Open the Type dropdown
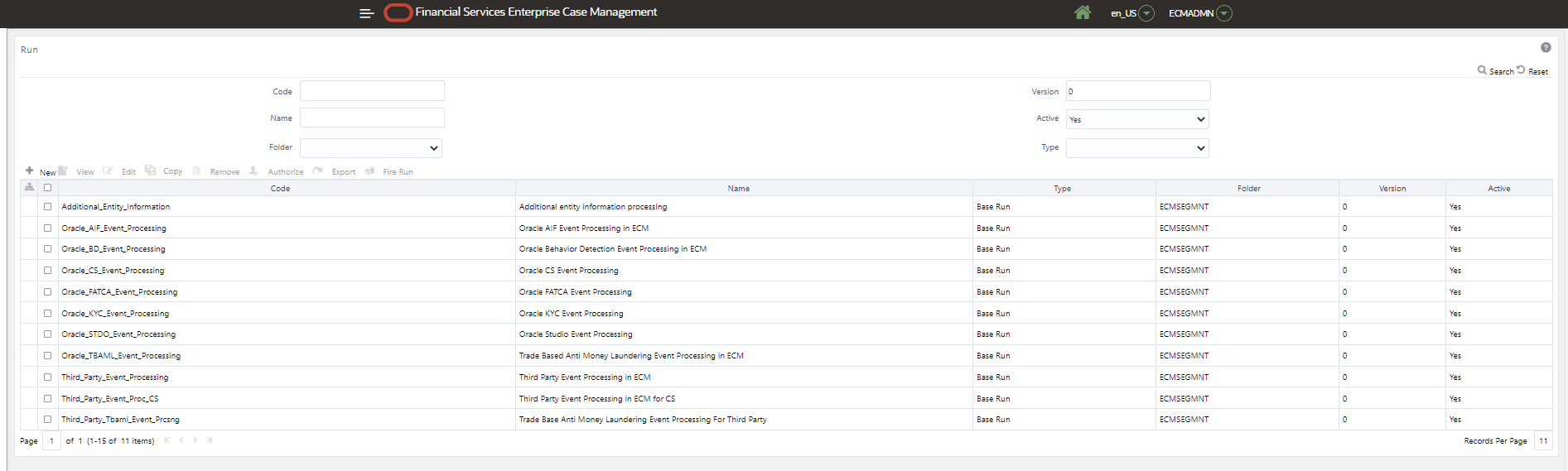1568x471 pixels. pos(1137,148)
